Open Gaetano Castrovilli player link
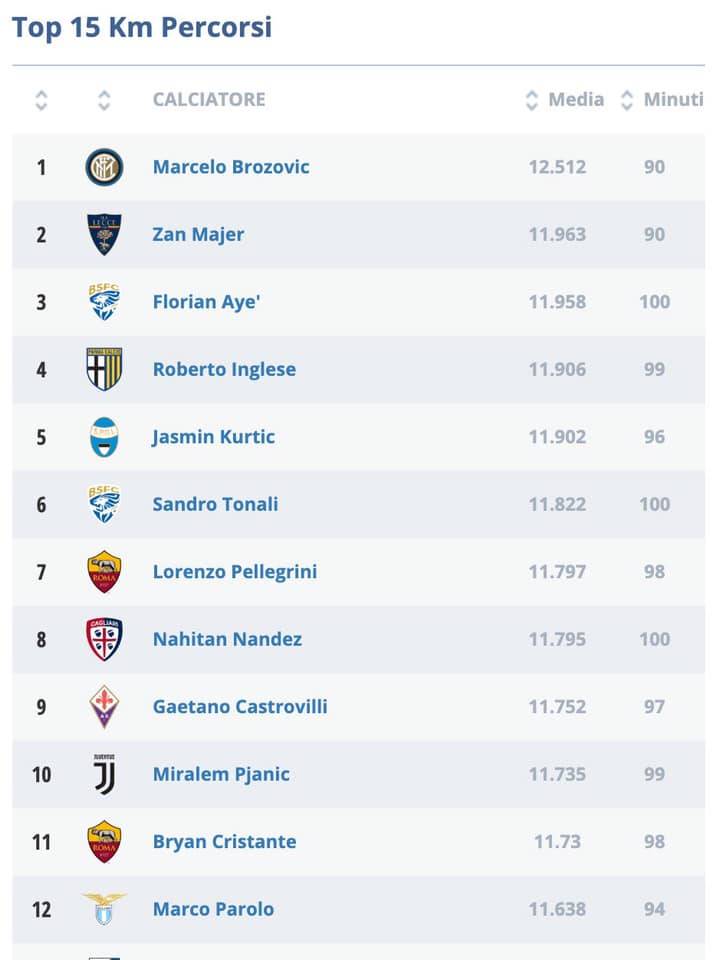722x960 pixels. pos(240,707)
